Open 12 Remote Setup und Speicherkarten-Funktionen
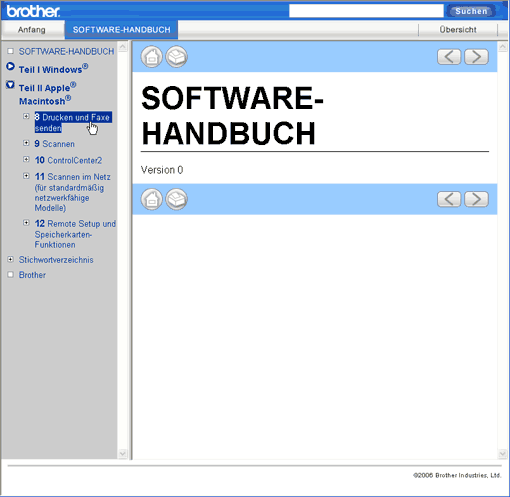Image resolution: width=510 pixels, height=497 pixels. tap(75, 234)
